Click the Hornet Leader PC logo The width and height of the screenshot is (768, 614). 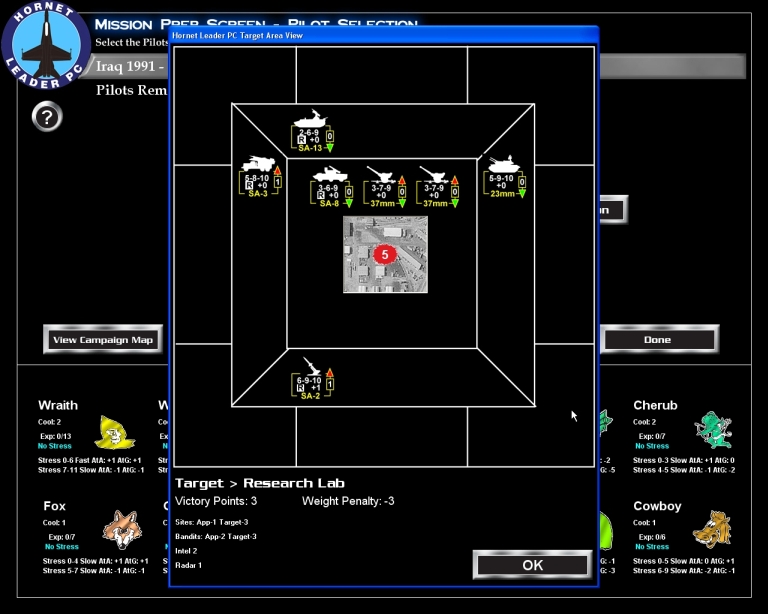coord(46,45)
